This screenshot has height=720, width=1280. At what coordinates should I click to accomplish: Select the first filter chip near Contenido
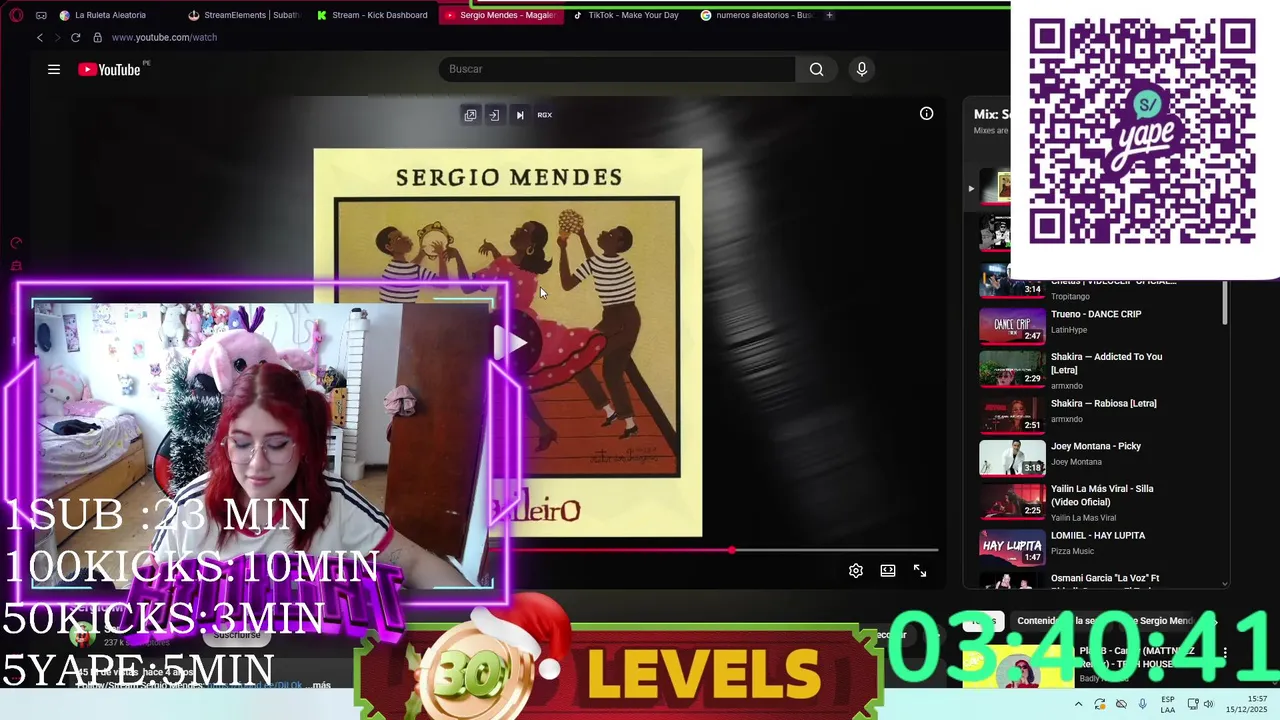[985, 621]
